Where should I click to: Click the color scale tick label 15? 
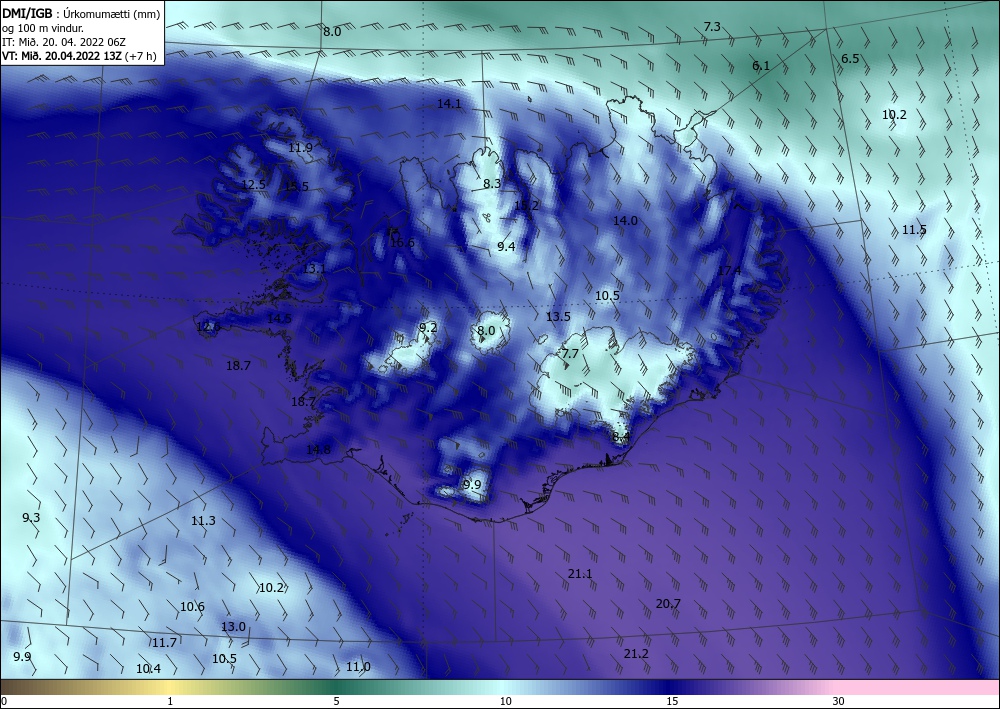point(672,701)
